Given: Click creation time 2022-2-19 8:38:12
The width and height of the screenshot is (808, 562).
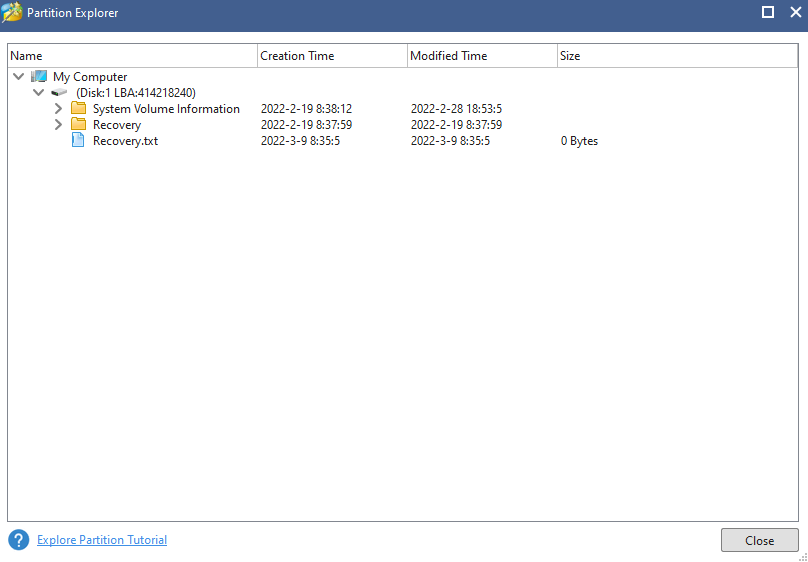Looking at the screenshot, I should pyautogui.click(x=307, y=109).
